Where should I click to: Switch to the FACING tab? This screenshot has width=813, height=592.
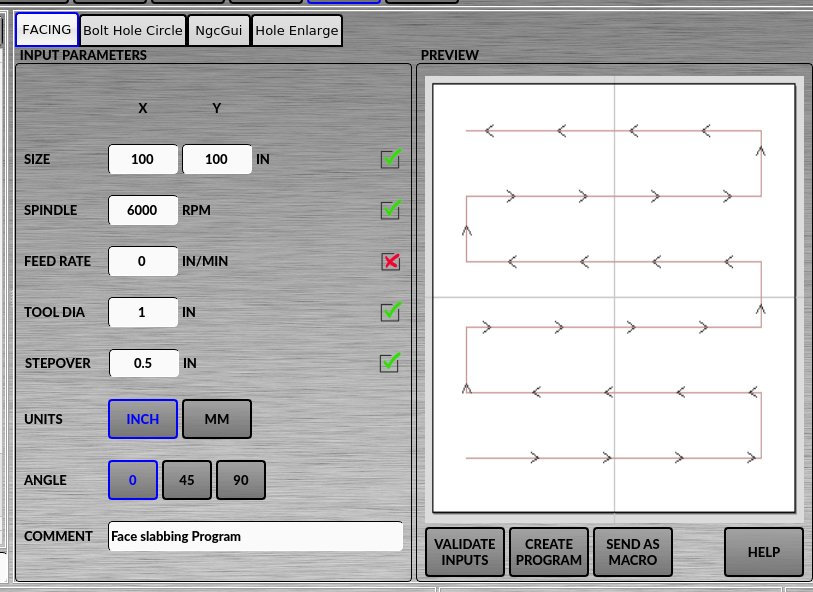click(x=47, y=30)
